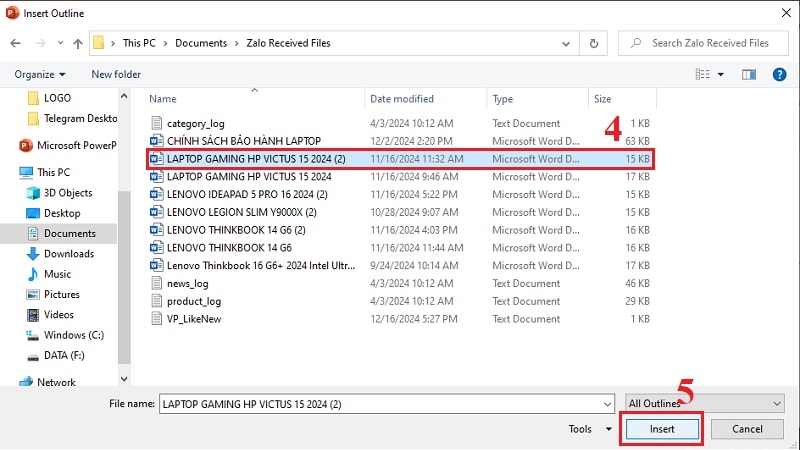Open 3D Objects in navigation pane
Image resolution: width=800 pixels, height=450 pixels.
click(68, 193)
